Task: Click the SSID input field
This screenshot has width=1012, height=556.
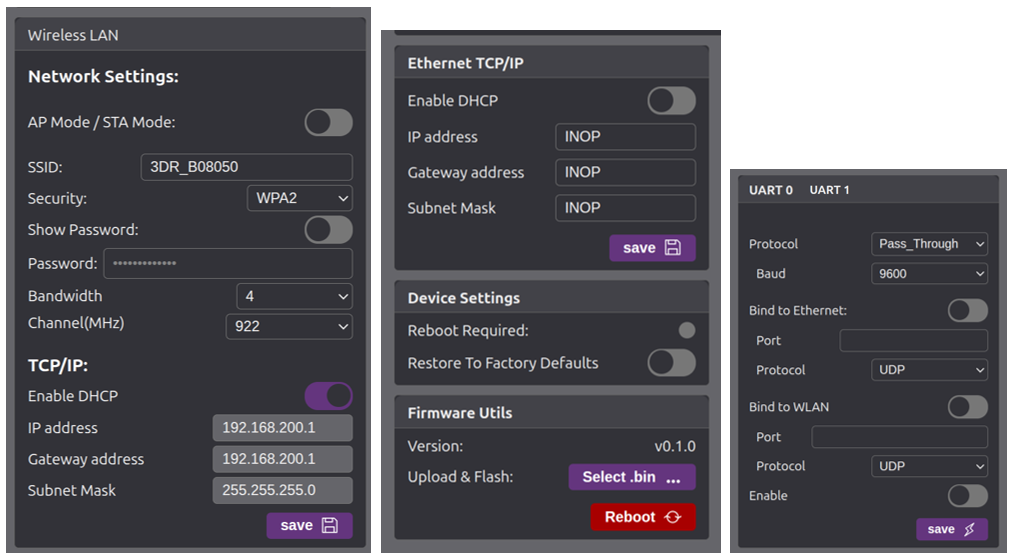Action: click(246, 167)
